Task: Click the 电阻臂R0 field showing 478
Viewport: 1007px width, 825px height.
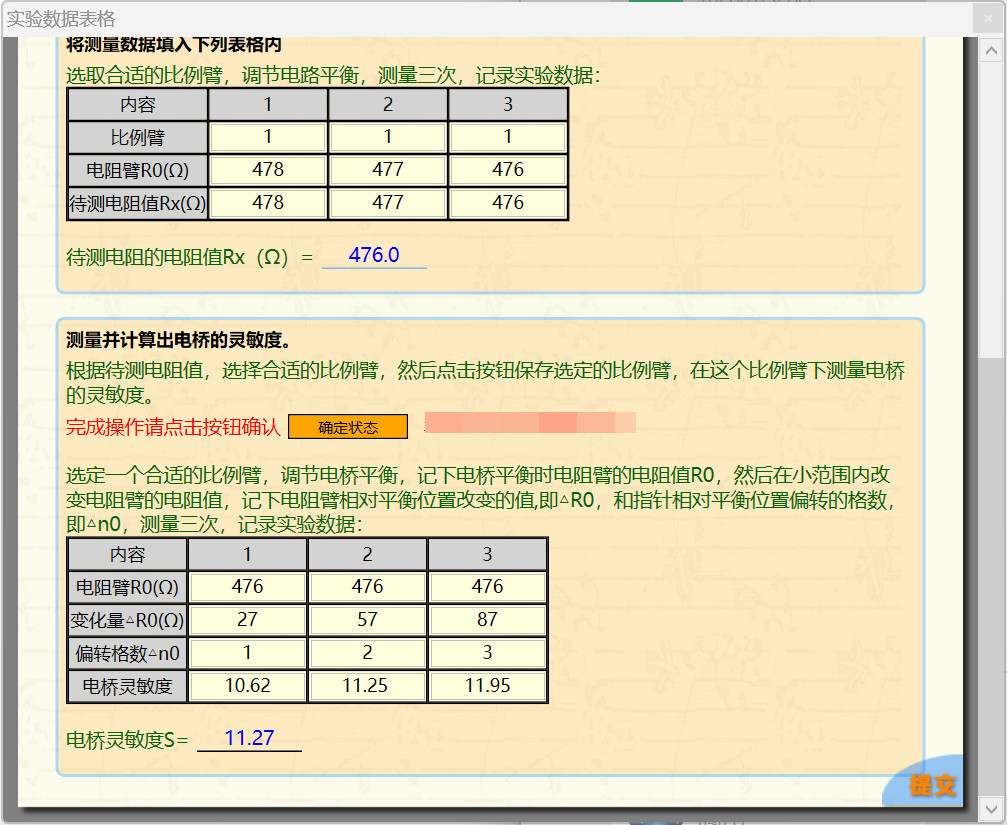Action: point(268,170)
